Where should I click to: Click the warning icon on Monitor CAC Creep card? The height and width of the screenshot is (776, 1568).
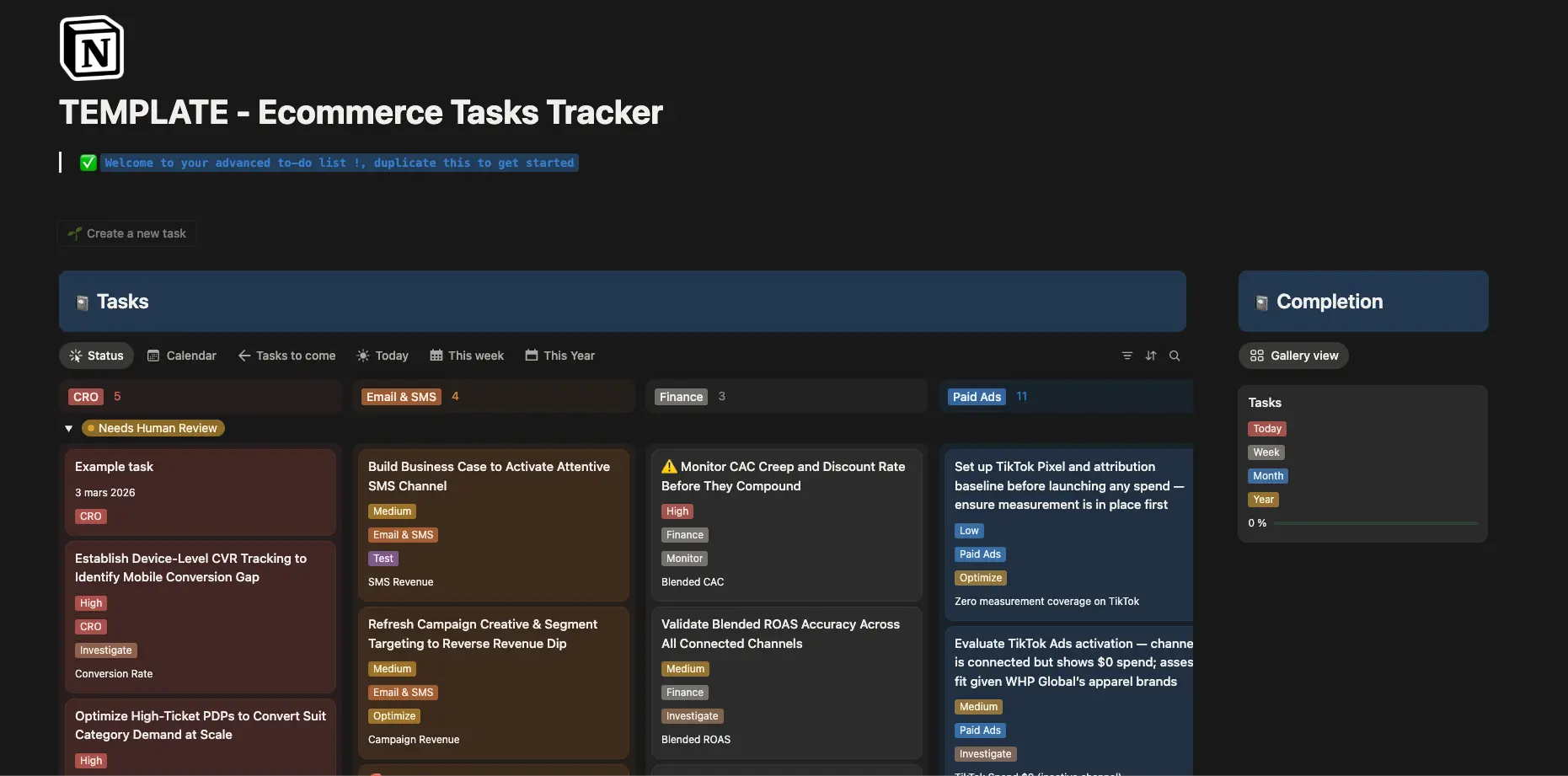click(670, 467)
